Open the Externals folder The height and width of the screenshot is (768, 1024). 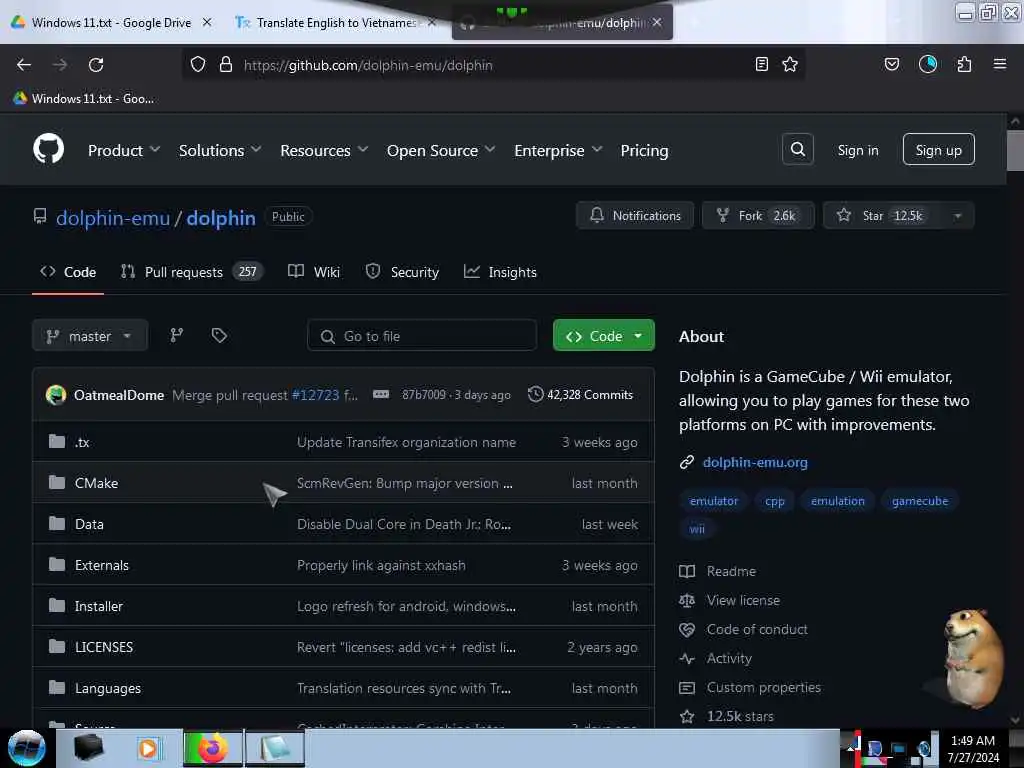(102, 566)
